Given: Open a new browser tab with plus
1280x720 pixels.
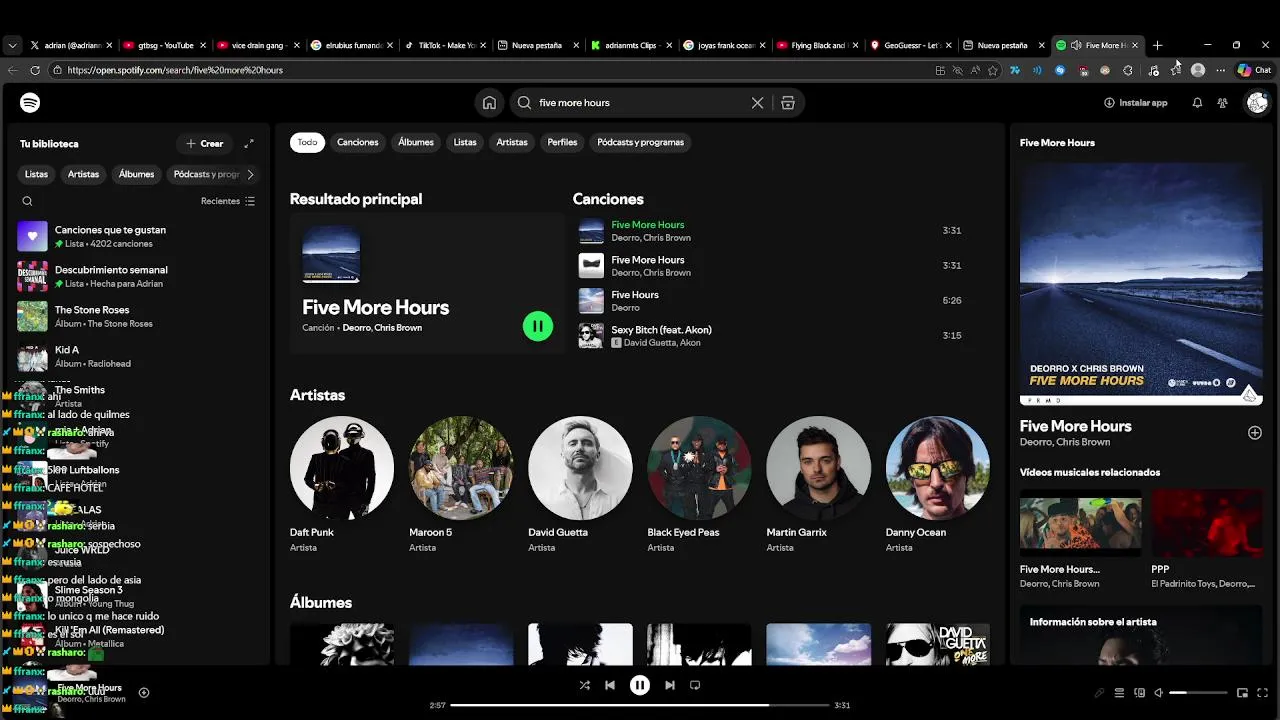Looking at the screenshot, I should pos(1157,45).
